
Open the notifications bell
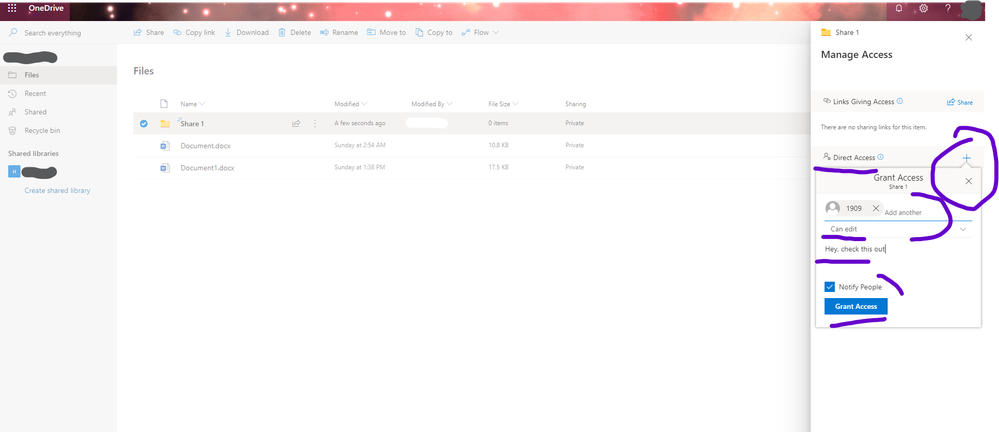point(899,9)
